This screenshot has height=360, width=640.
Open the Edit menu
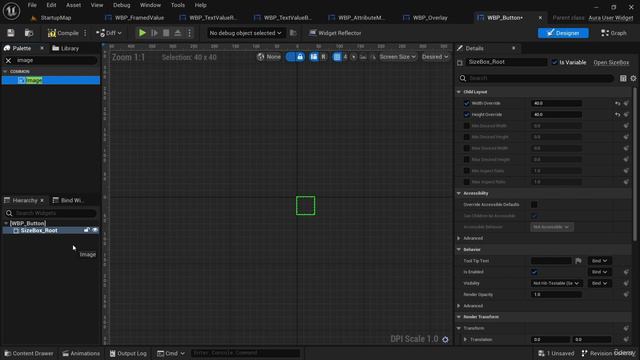pos(51,5)
